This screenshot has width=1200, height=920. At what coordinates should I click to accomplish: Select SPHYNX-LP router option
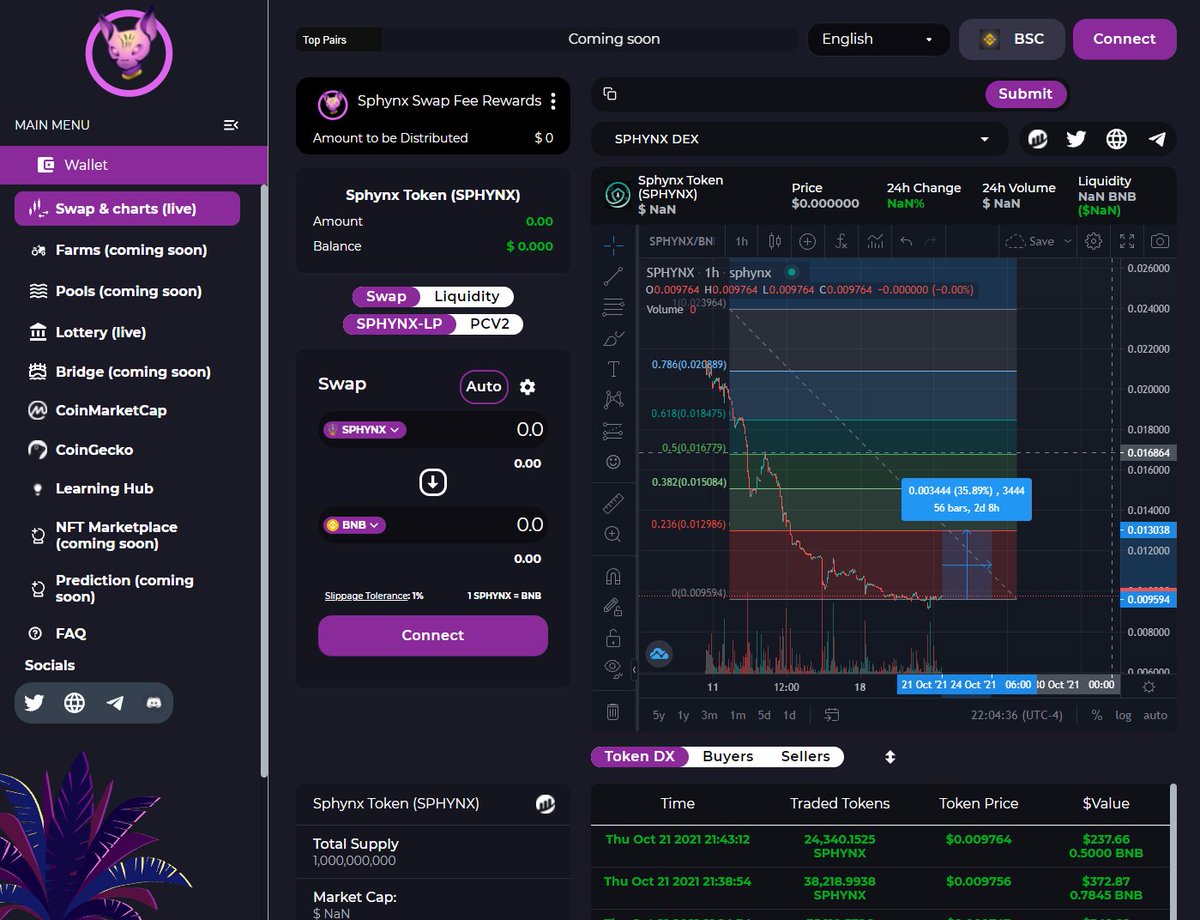(399, 324)
